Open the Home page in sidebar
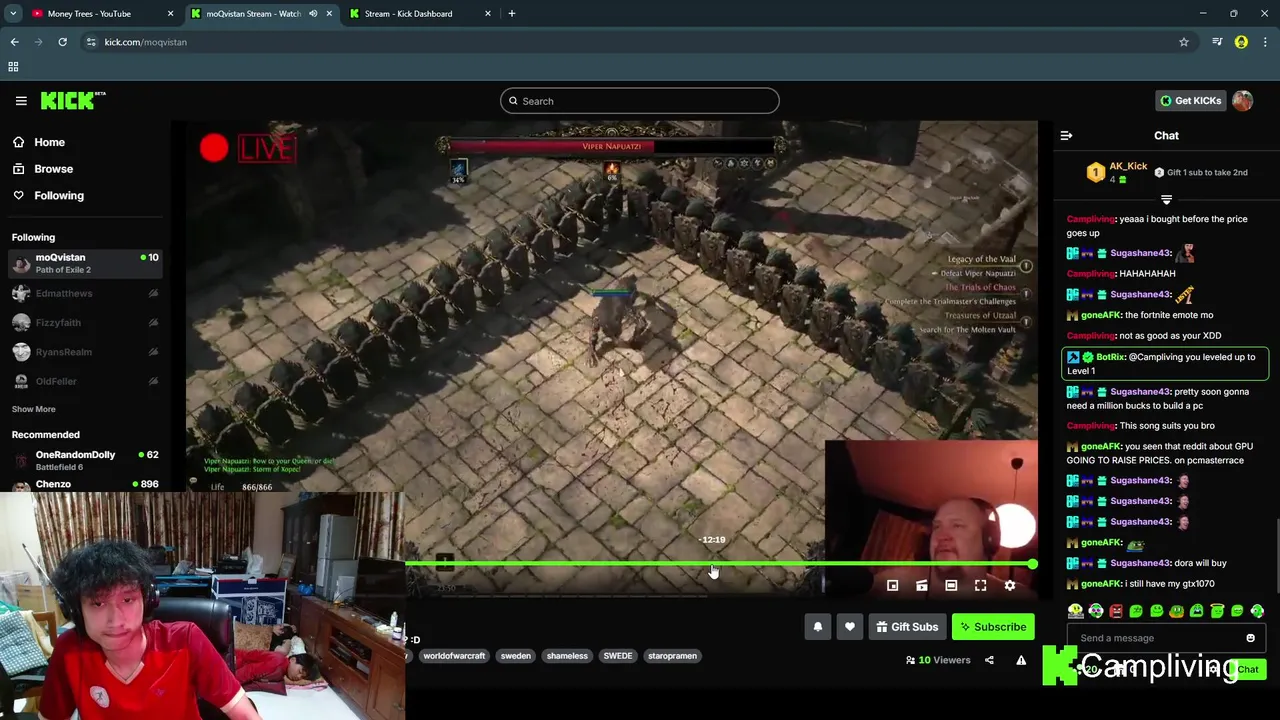Image resolution: width=1280 pixels, height=720 pixels. click(x=38, y=142)
